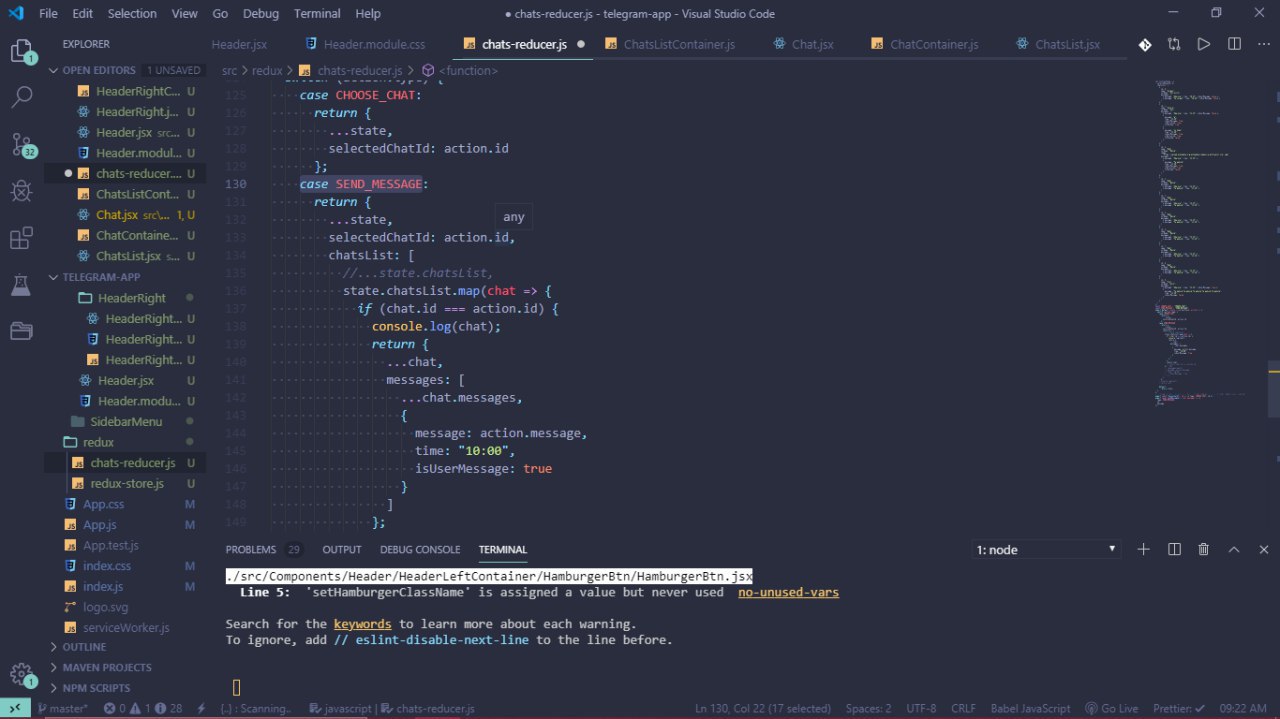This screenshot has width=1280, height=719.
Task: Open redux-store.js in the explorer tree
Action: coord(126,483)
